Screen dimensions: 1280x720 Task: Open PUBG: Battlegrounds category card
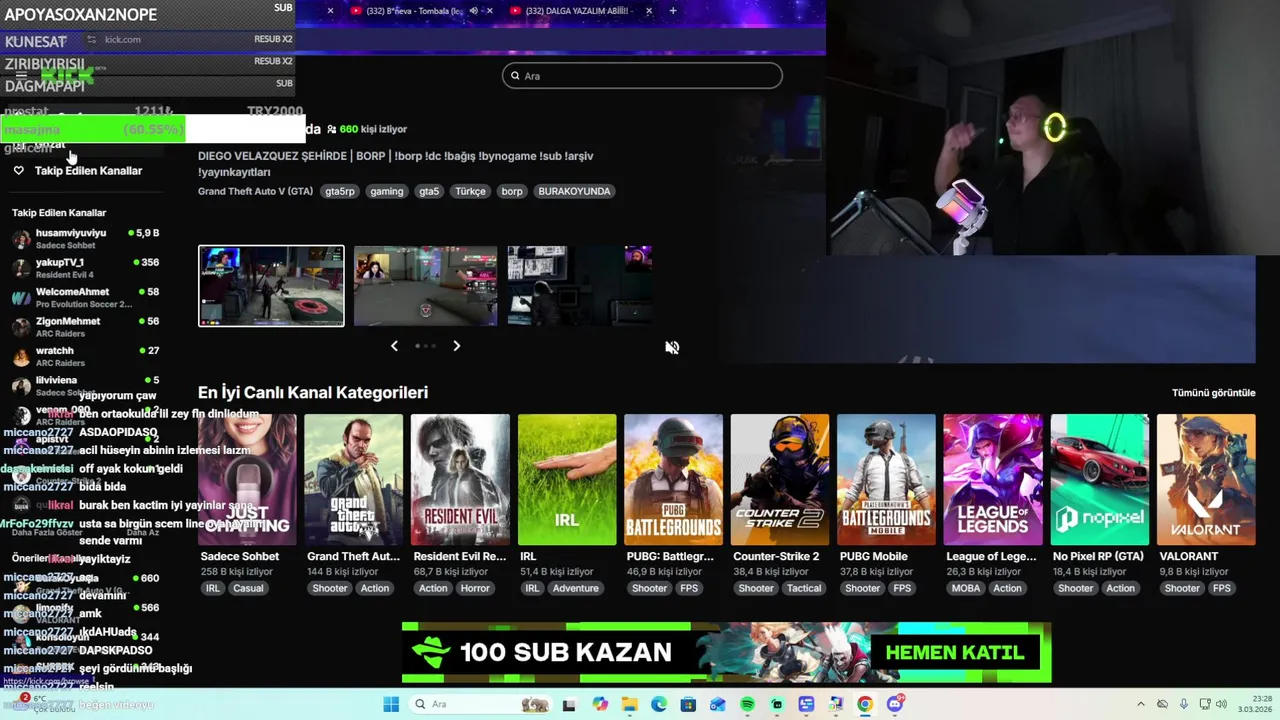(x=673, y=480)
